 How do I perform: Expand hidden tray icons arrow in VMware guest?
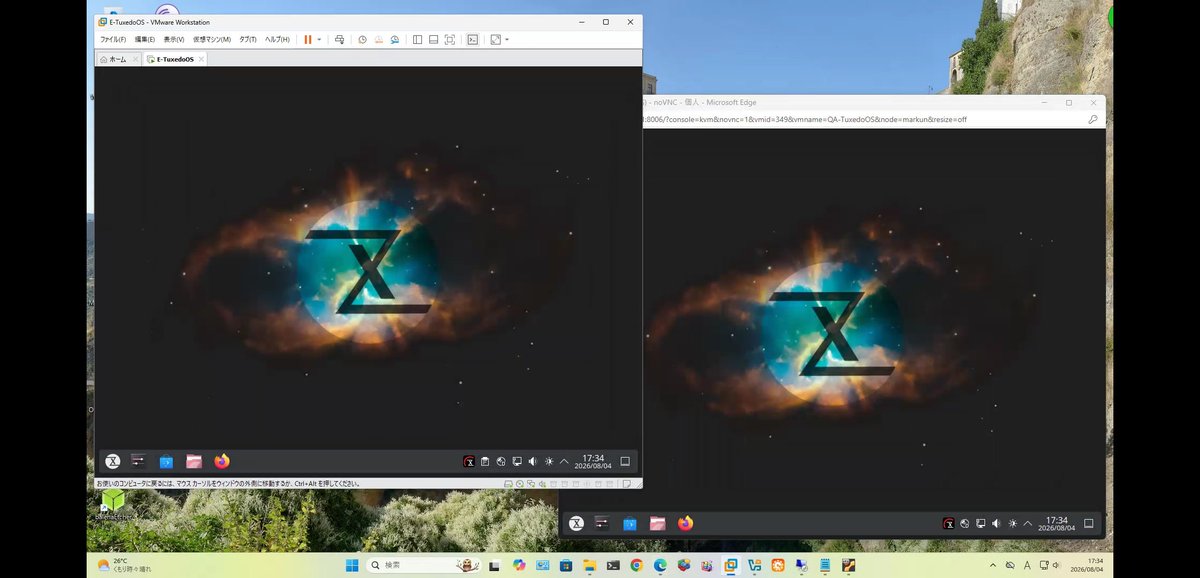click(x=564, y=461)
